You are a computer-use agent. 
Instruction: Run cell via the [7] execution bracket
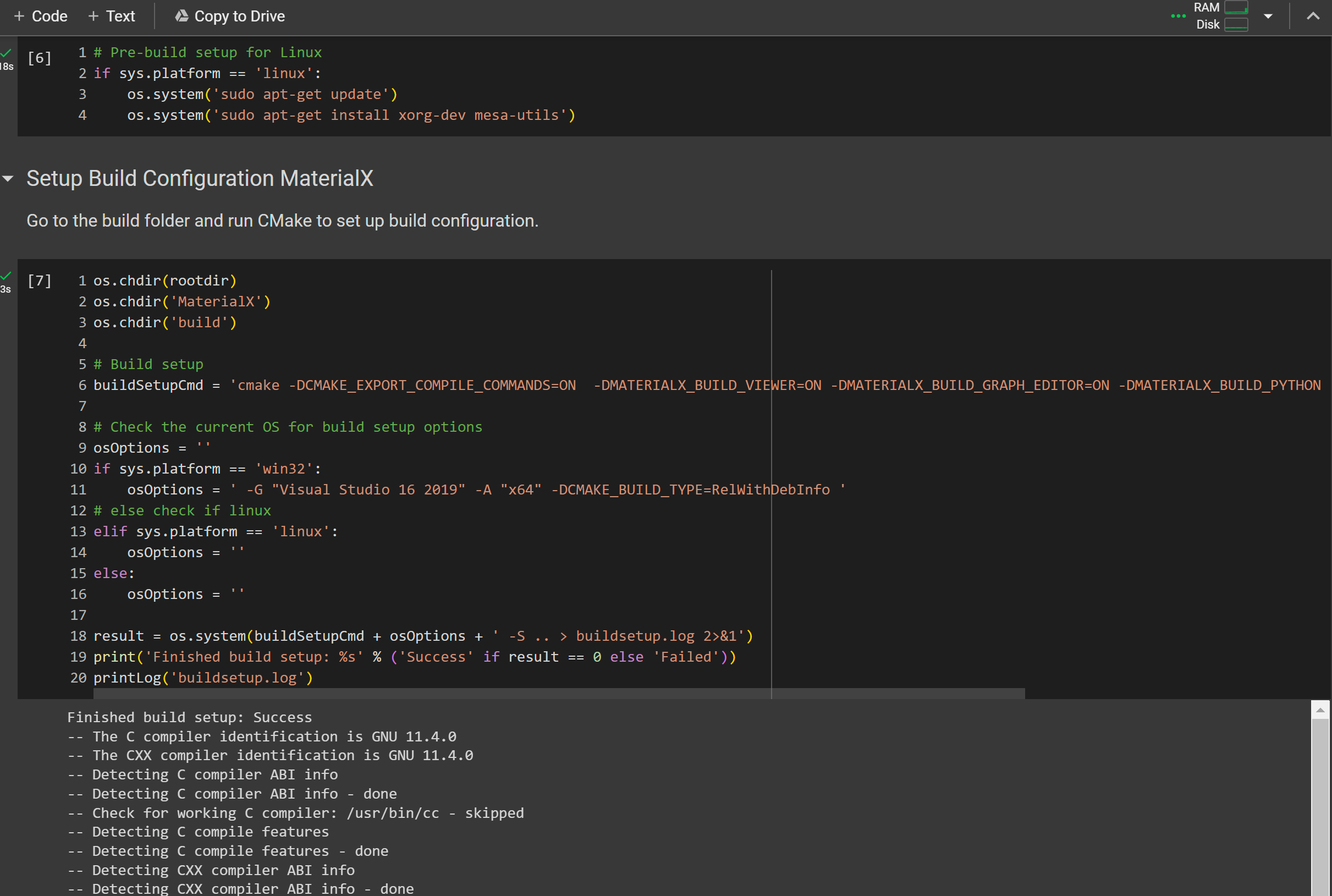pos(40,281)
